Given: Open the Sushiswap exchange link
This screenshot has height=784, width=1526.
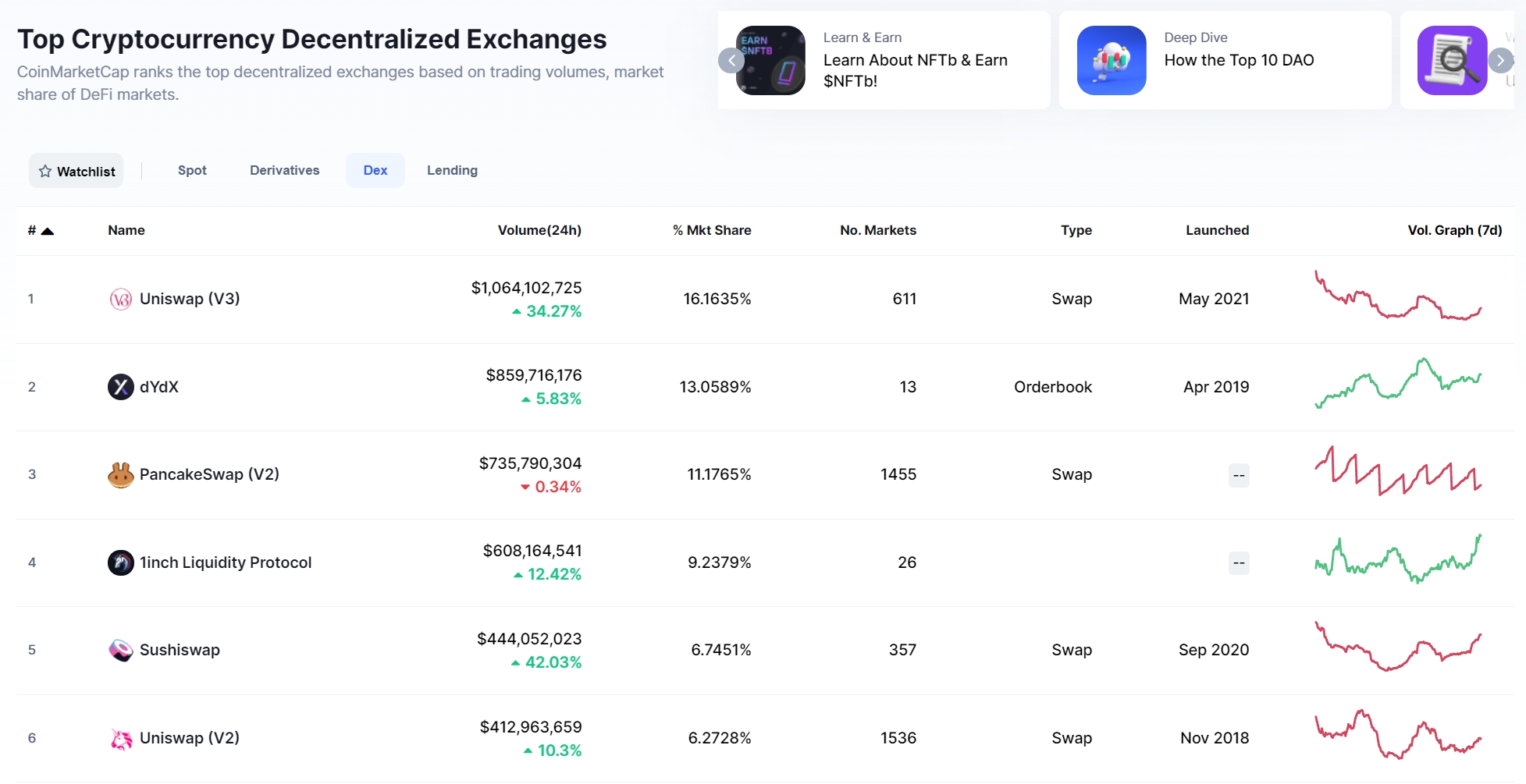Looking at the screenshot, I should [180, 650].
